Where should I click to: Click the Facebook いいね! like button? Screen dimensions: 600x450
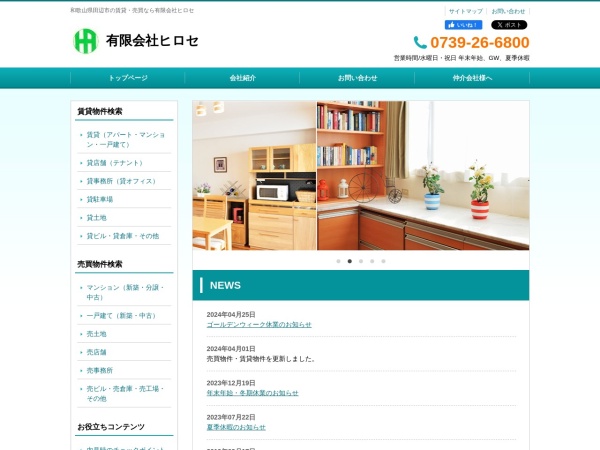click(463, 25)
